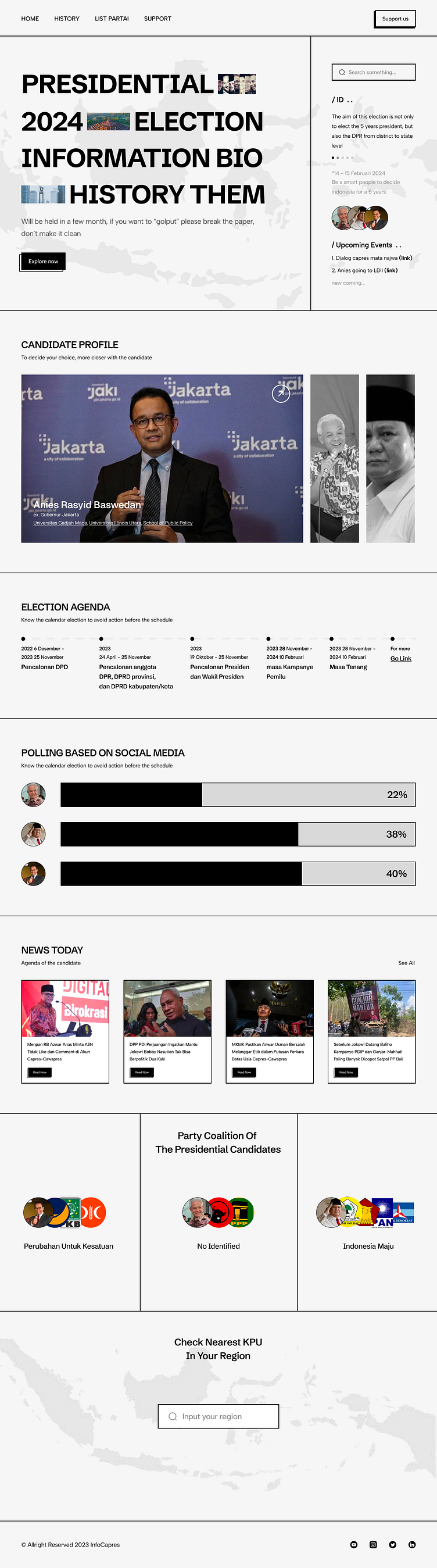Click the magnifier icon in the top search box
This screenshot has height=1568, width=437.
342,73
